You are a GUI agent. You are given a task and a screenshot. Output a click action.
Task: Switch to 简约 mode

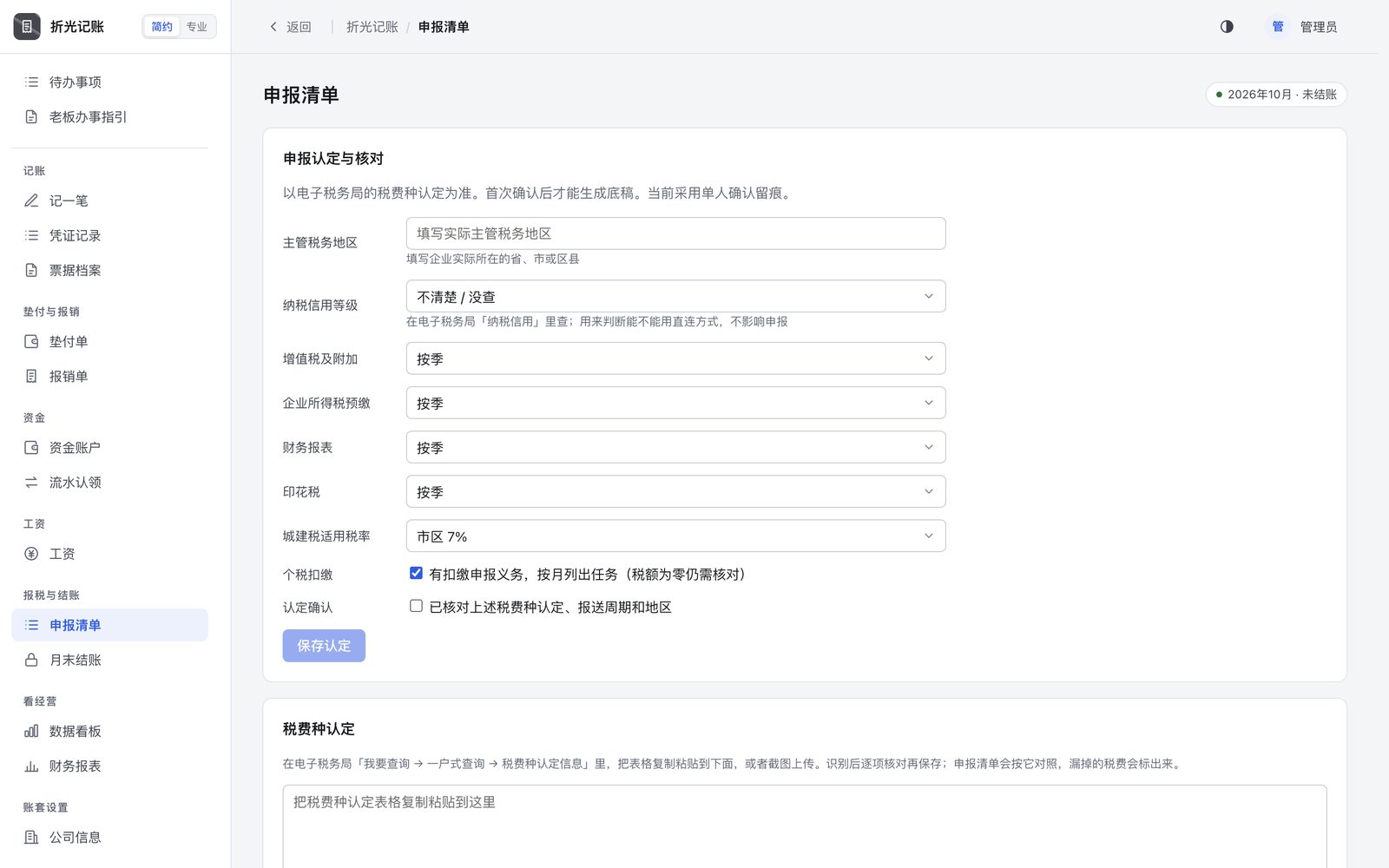click(x=162, y=27)
